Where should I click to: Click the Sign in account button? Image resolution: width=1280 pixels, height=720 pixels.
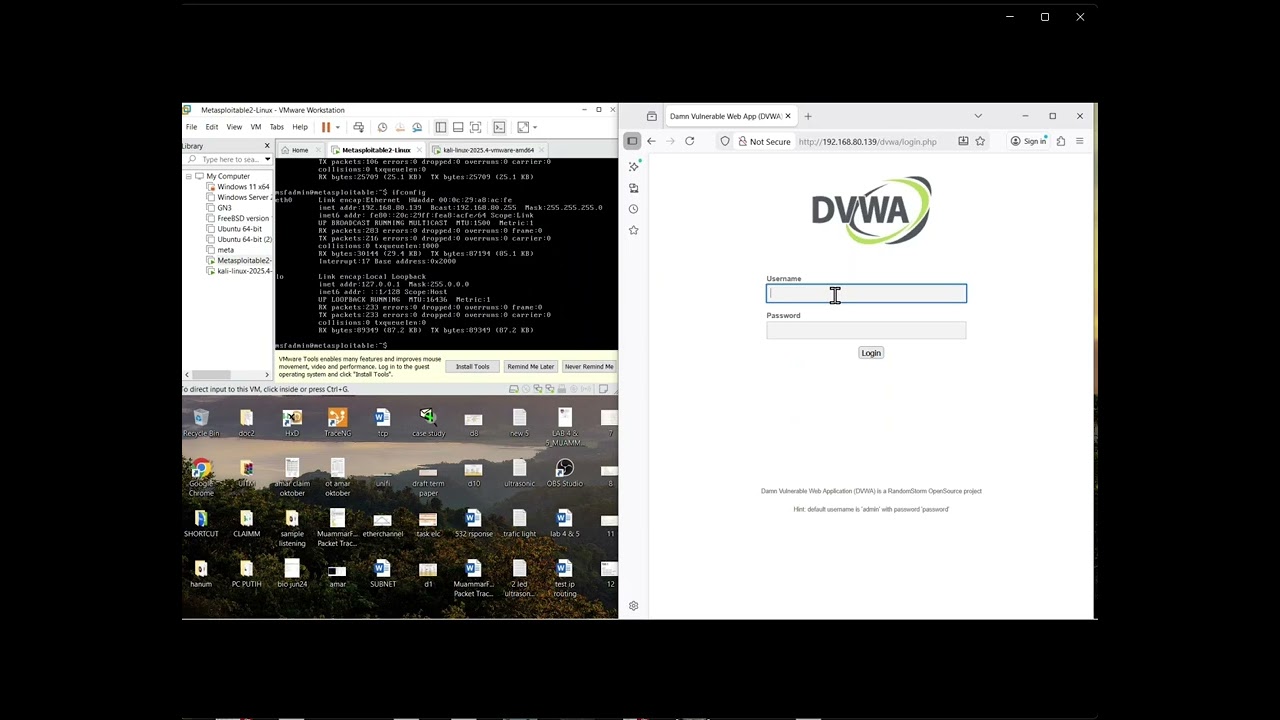coord(1028,141)
